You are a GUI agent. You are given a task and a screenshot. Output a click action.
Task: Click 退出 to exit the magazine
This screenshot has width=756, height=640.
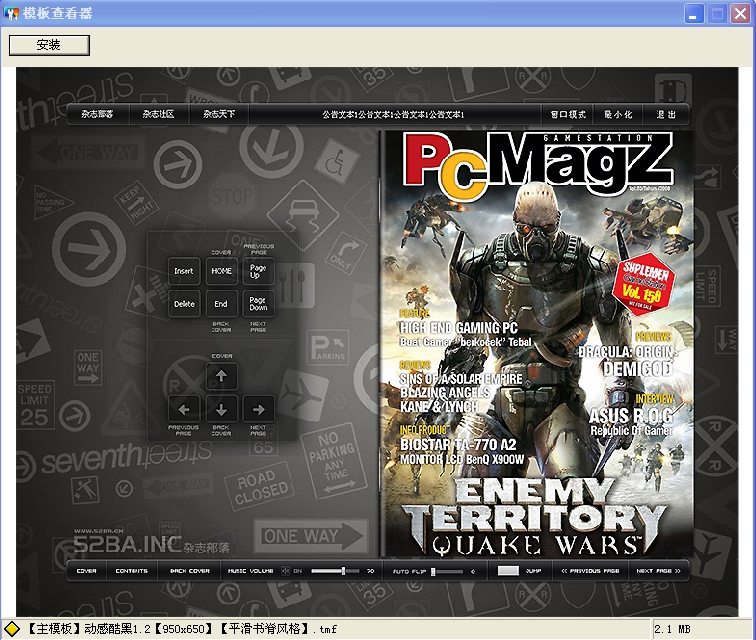pyautogui.click(x=666, y=114)
